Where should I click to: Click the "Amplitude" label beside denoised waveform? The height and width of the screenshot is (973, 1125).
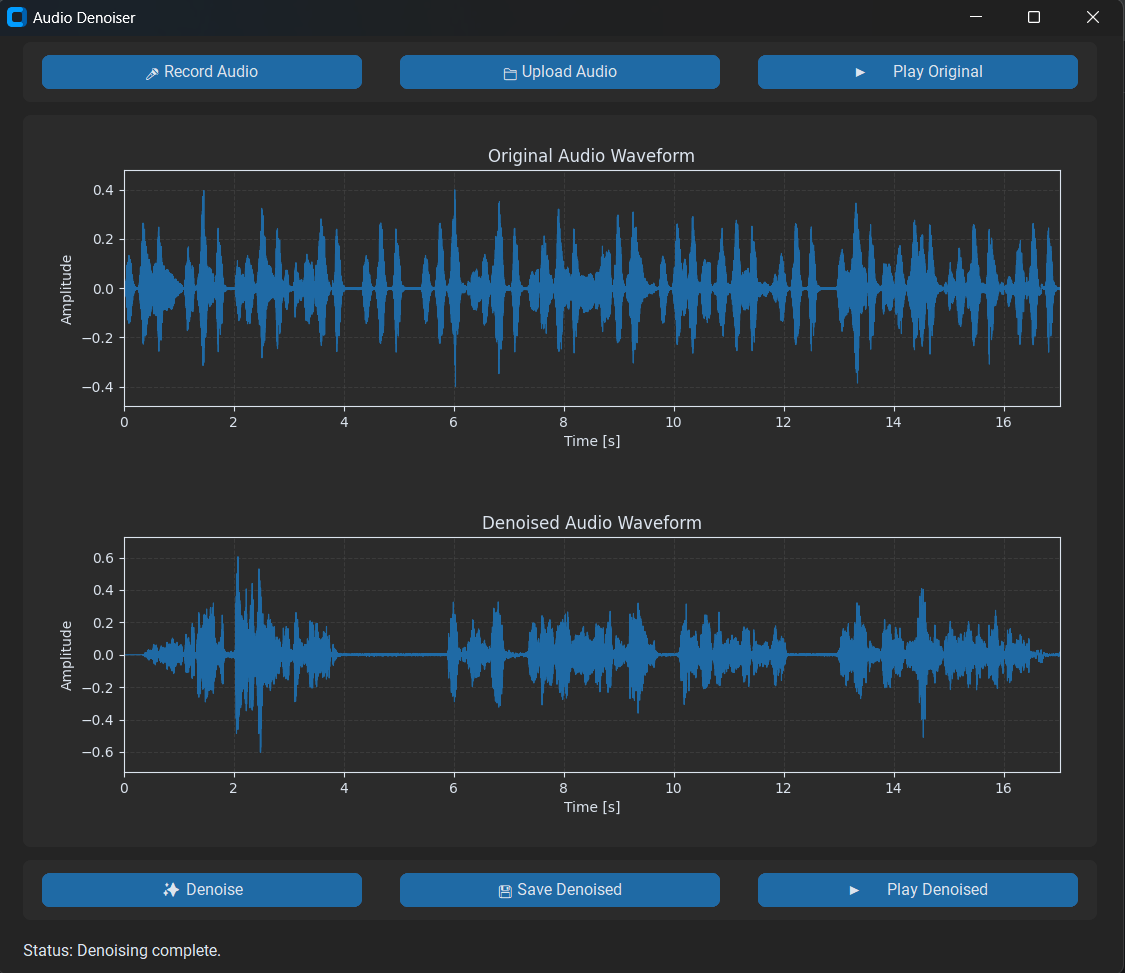[67, 655]
